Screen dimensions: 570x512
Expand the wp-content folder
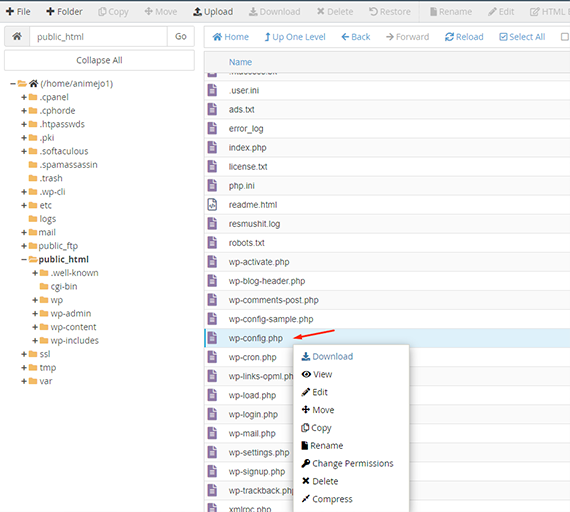pos(35,327)
